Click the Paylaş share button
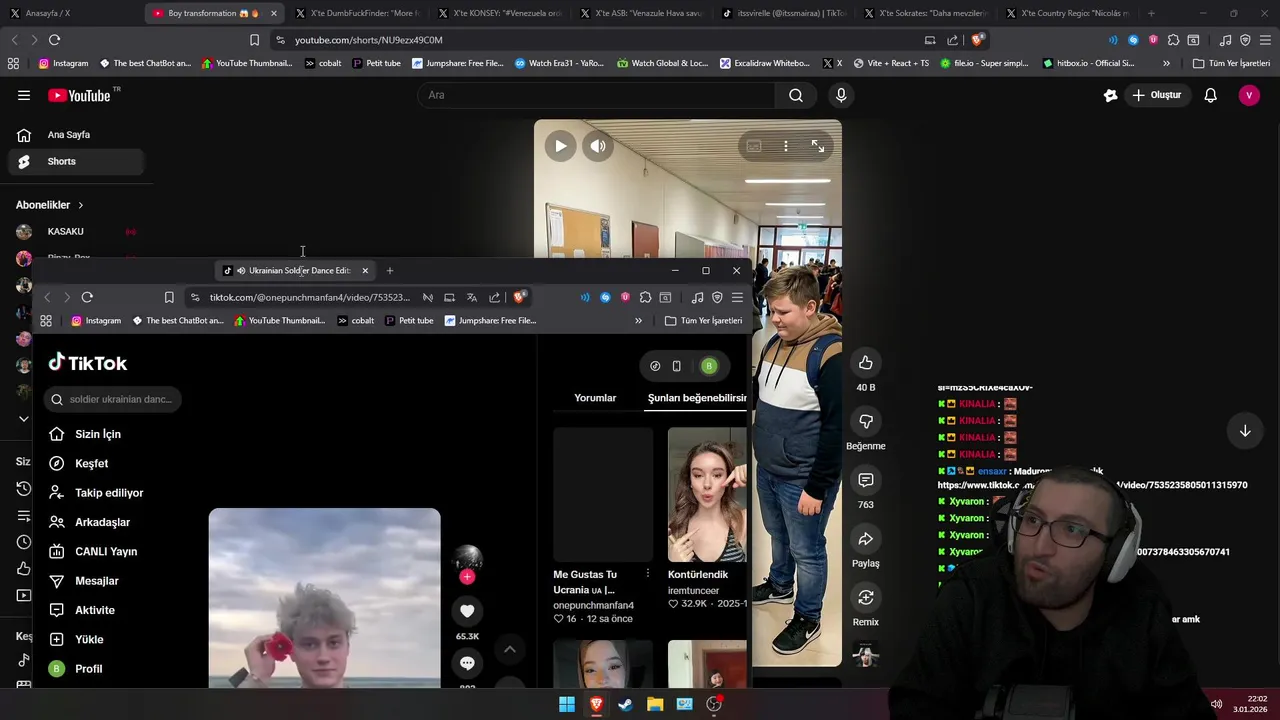This screenshot has width=1280, height=720. 866,539
